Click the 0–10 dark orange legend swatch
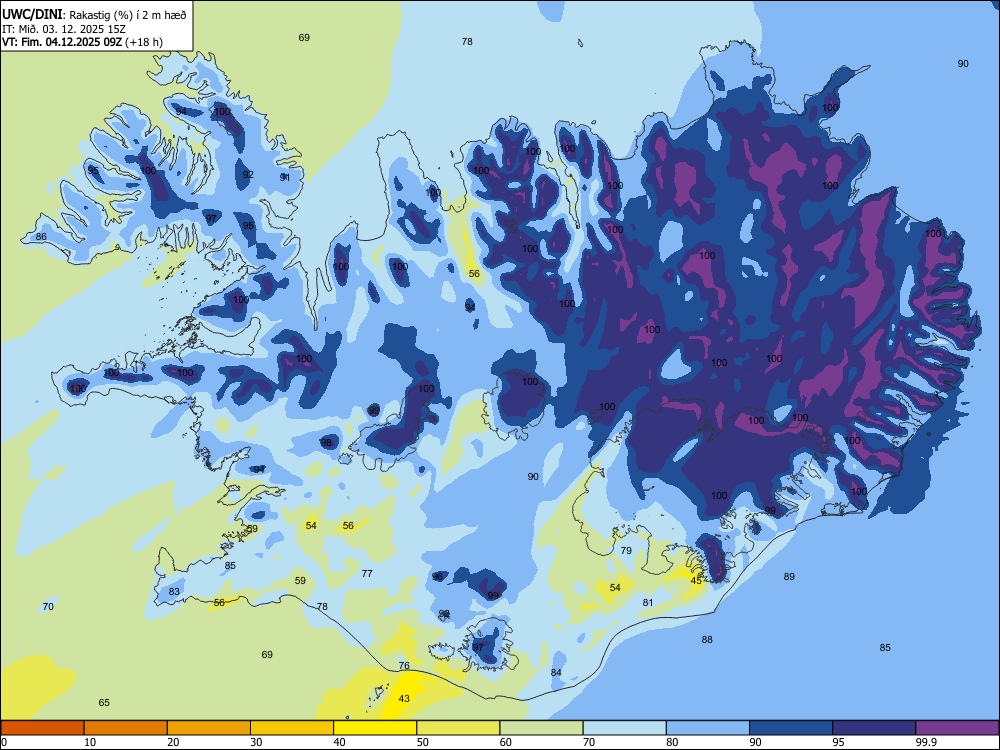 [x=43, y=728]
